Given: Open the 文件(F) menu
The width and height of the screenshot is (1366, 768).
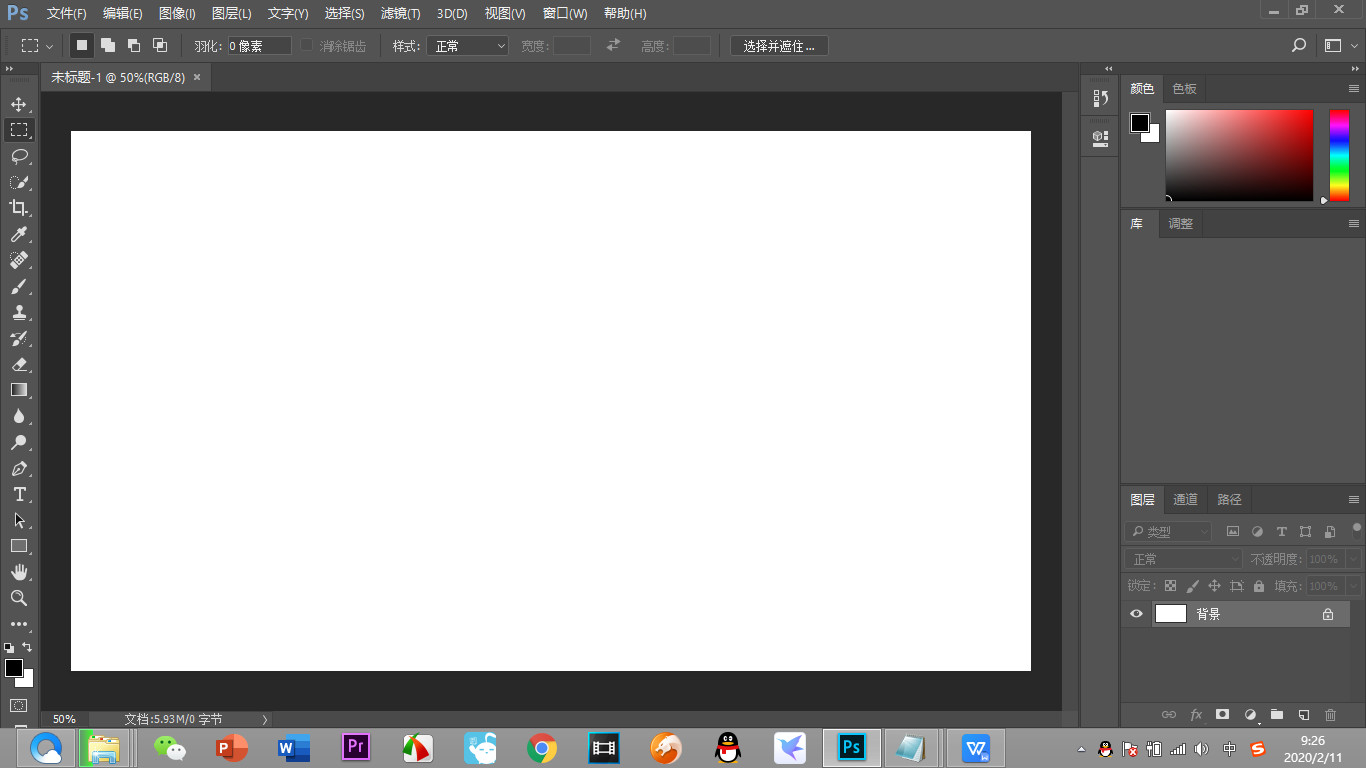Looking at the screenshot, I should (x=67, y=14).
